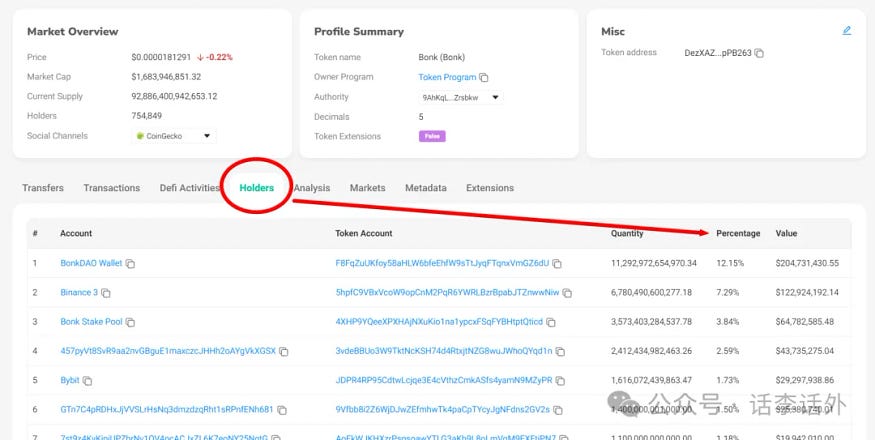Open the Token Program link
Image resolution: width=875 pixels, height=440 pixels.
pyautogui.click(x=446, y=77)
